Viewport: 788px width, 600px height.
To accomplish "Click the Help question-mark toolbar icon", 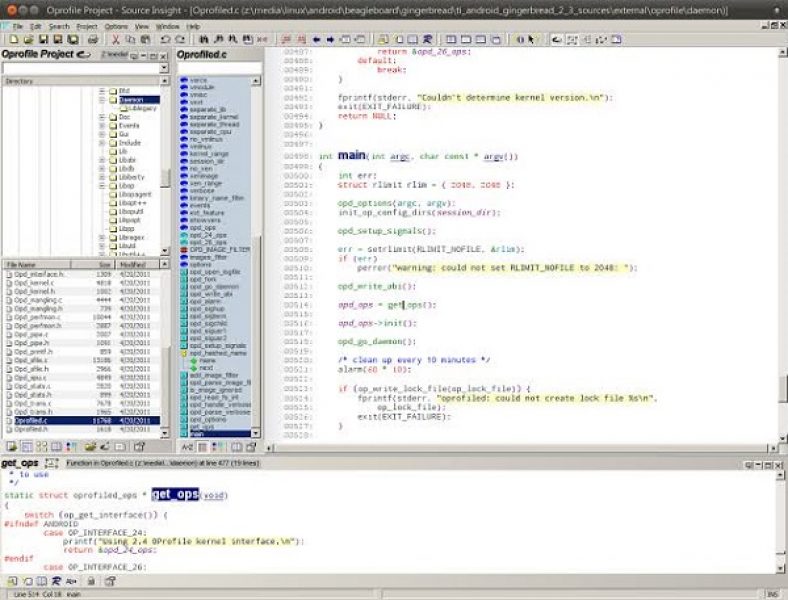I will tap(532, 39).
